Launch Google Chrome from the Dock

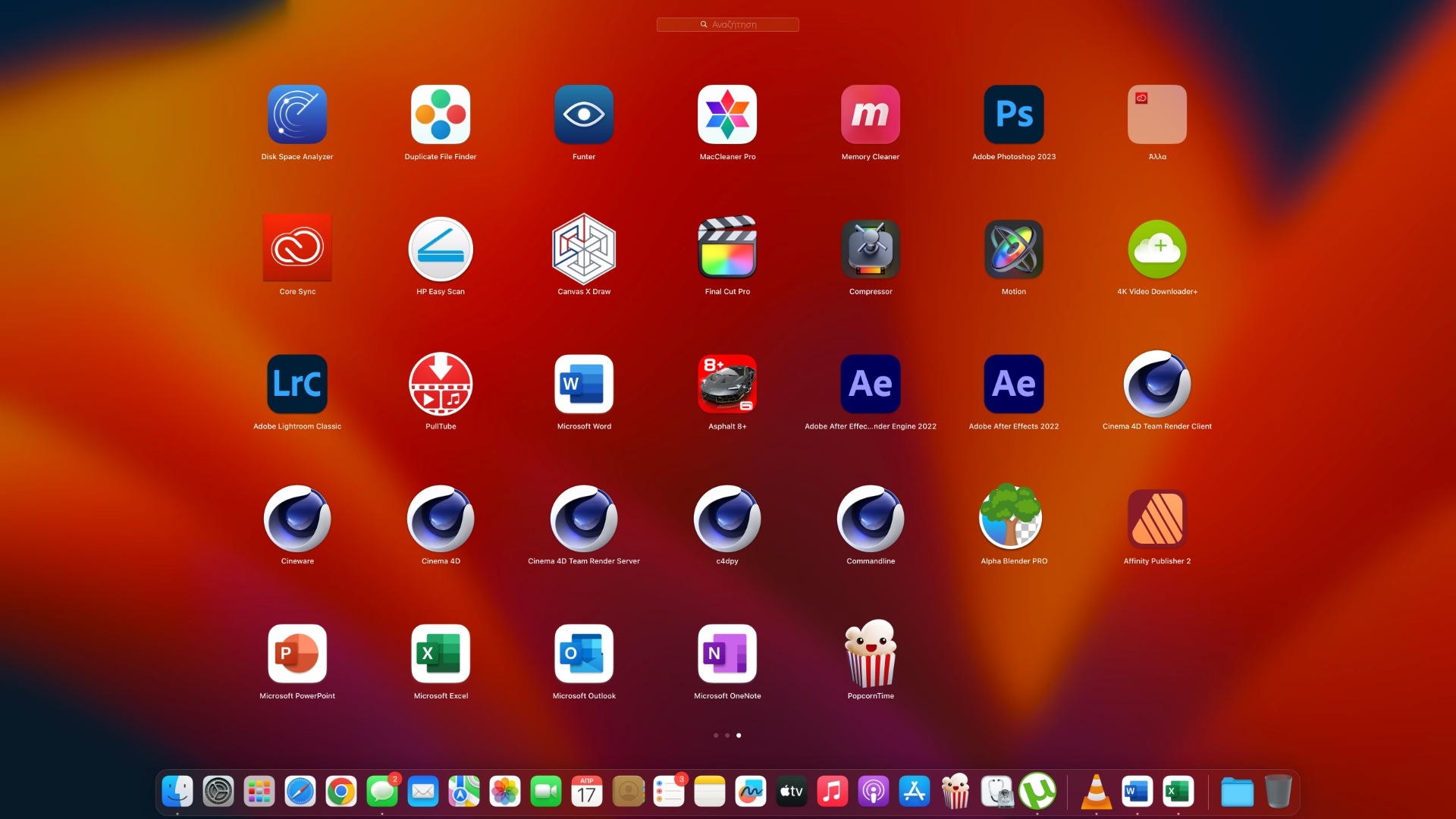pos(341,792)
